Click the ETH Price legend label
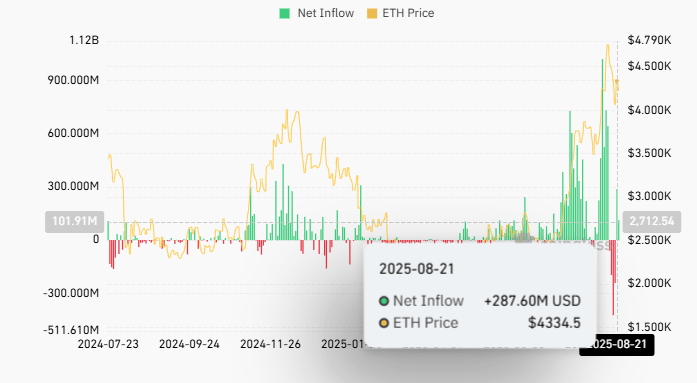The height and width of the screenshot is (383, 697). click(x=408, y=13)
